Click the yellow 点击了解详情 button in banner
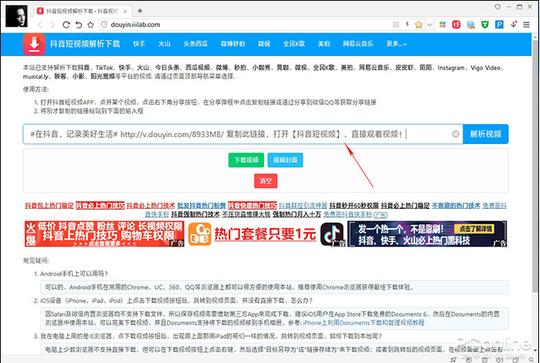The image size is (540, 363). coord(474,229)
